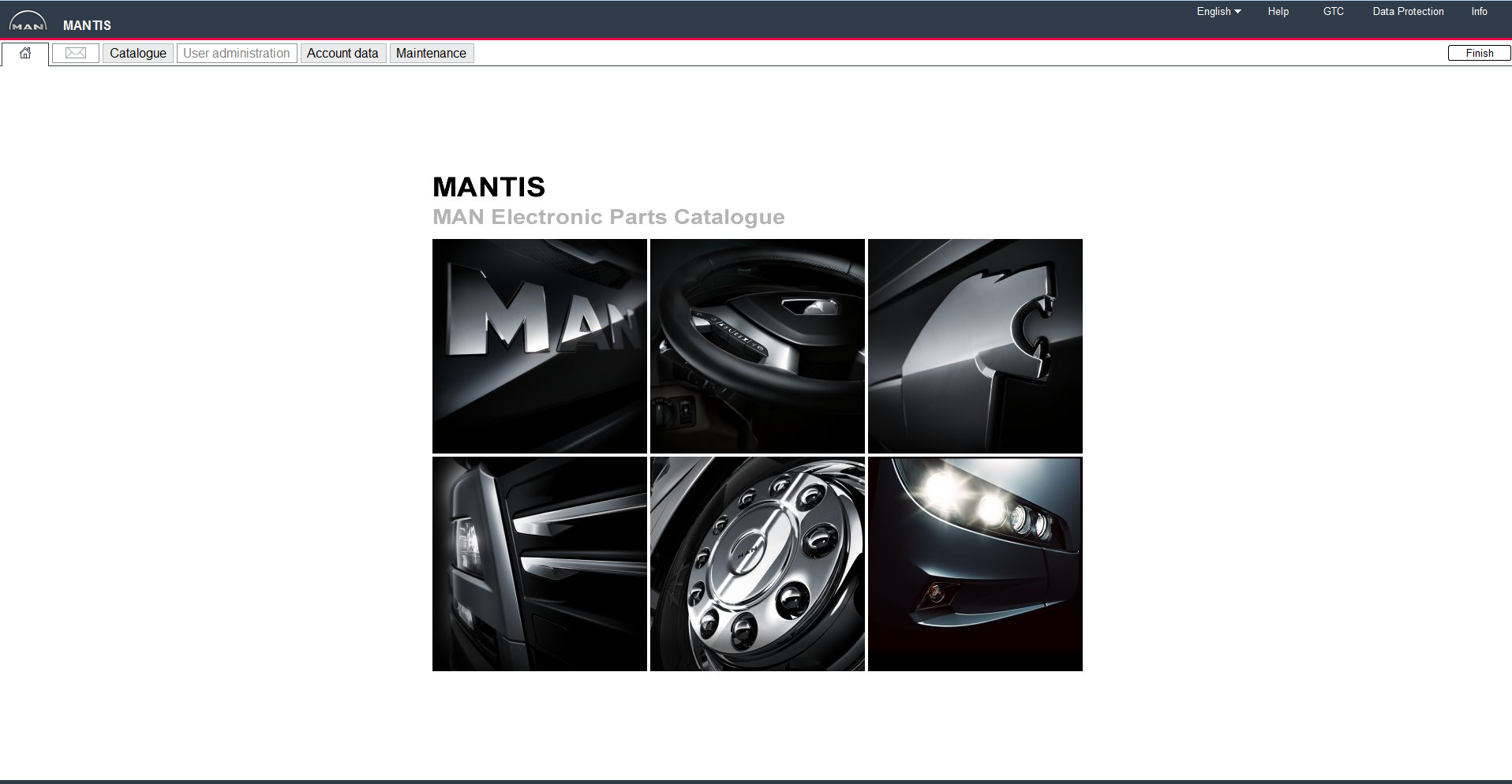Click the bus headlight image
1512x784 pixels.
click(x=975, y=564)
